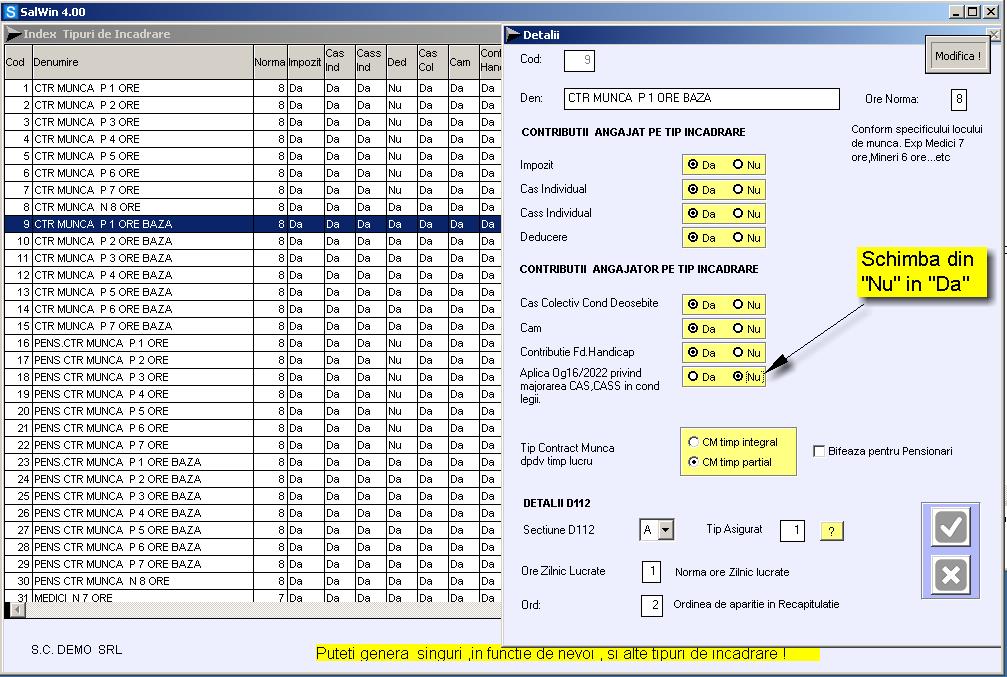1007x677 pixels.
Task: Click the arrow icon beside Detalii title
Action: (x=512, y=35)
